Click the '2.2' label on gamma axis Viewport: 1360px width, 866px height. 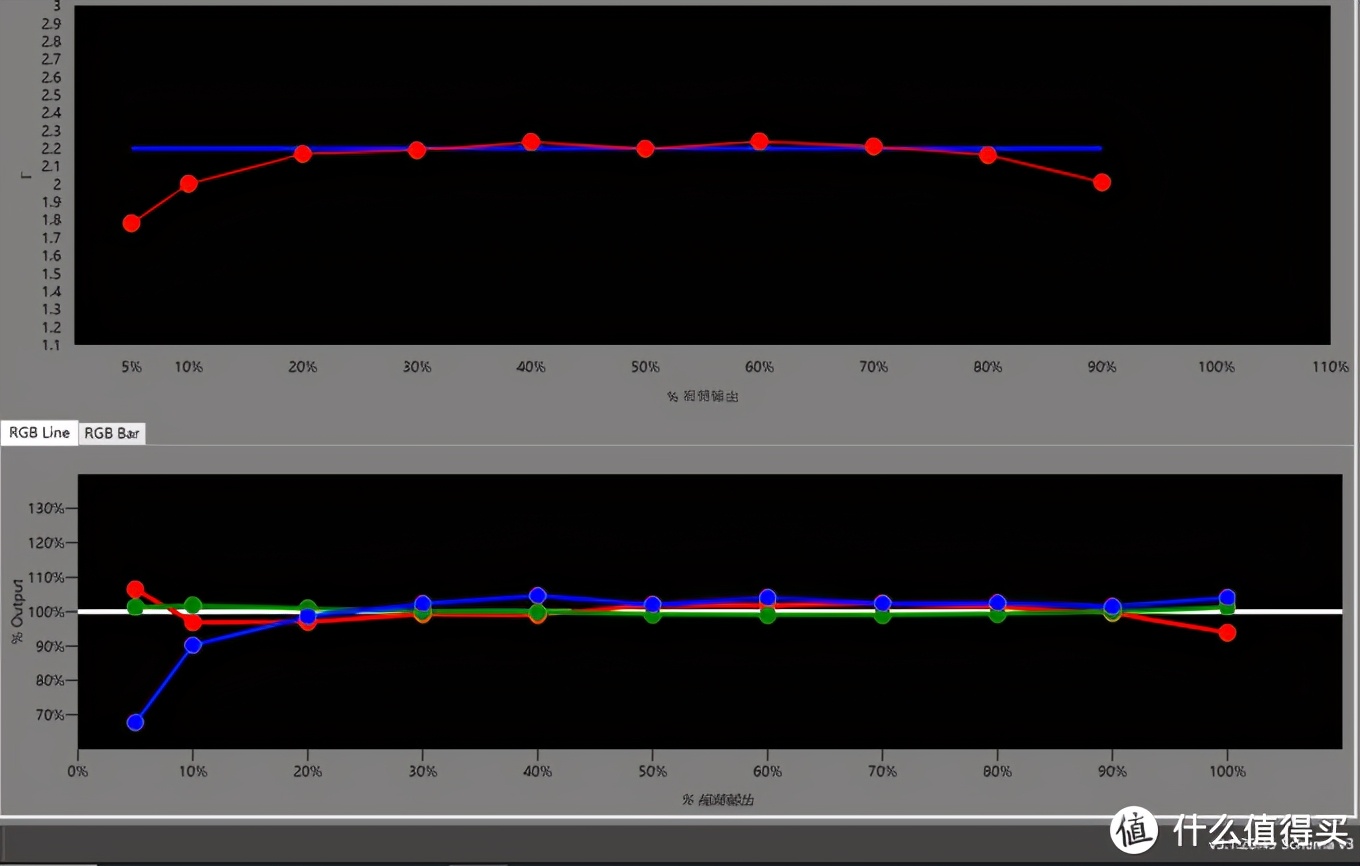(x=52, y=149)
